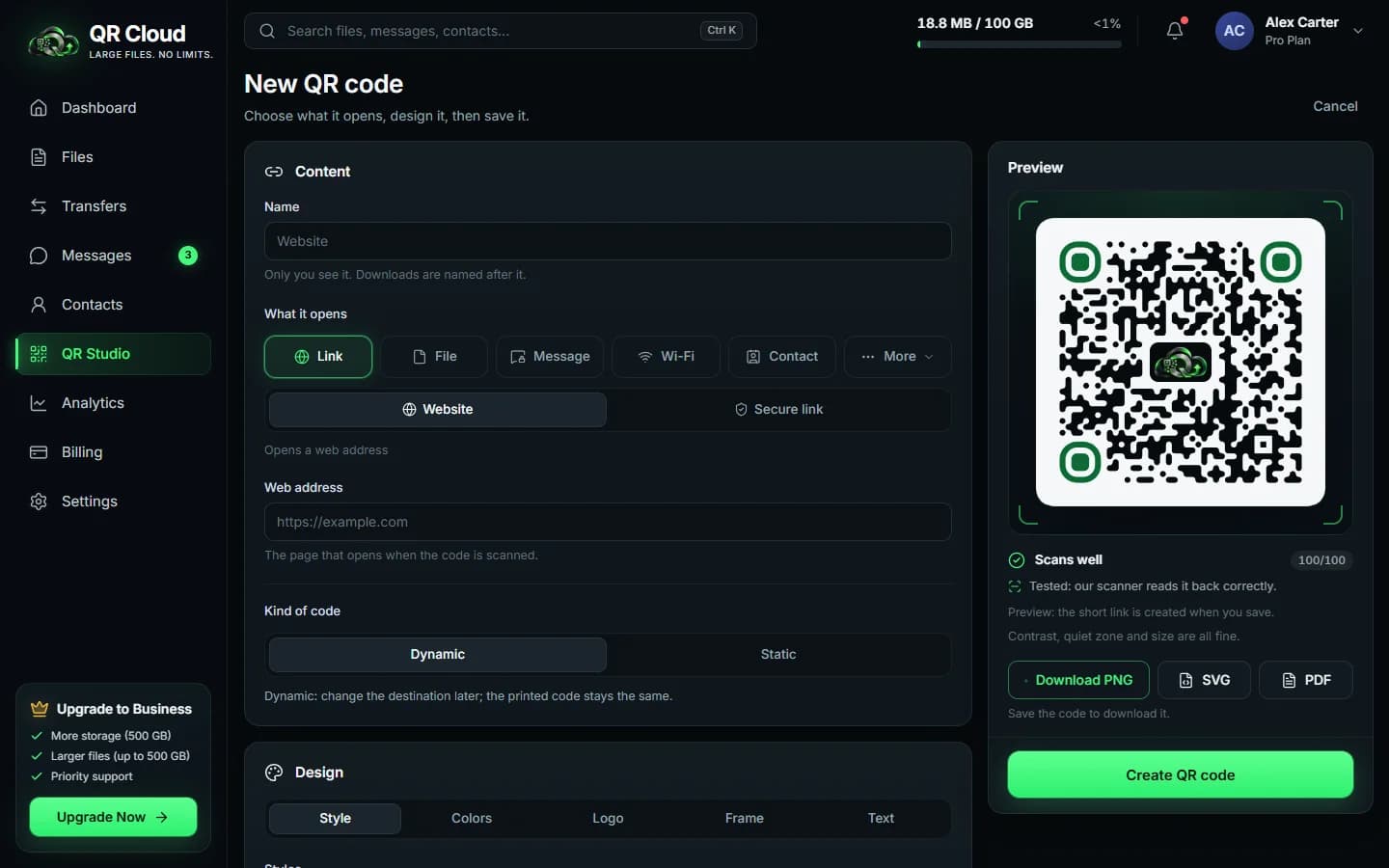Click the storage usage progress bar

click(1019, 44)
